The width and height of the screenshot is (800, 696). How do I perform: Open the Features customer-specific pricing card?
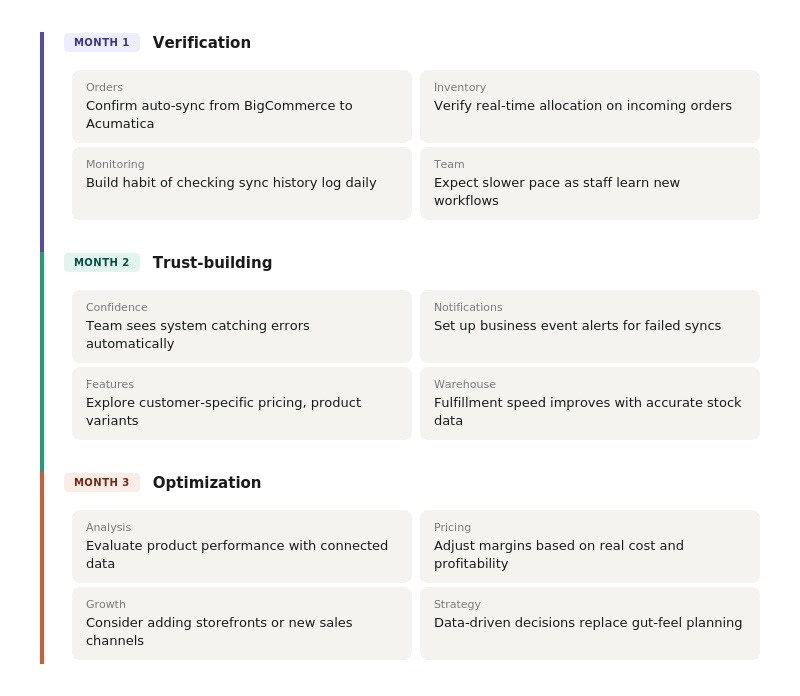point(242,403)
